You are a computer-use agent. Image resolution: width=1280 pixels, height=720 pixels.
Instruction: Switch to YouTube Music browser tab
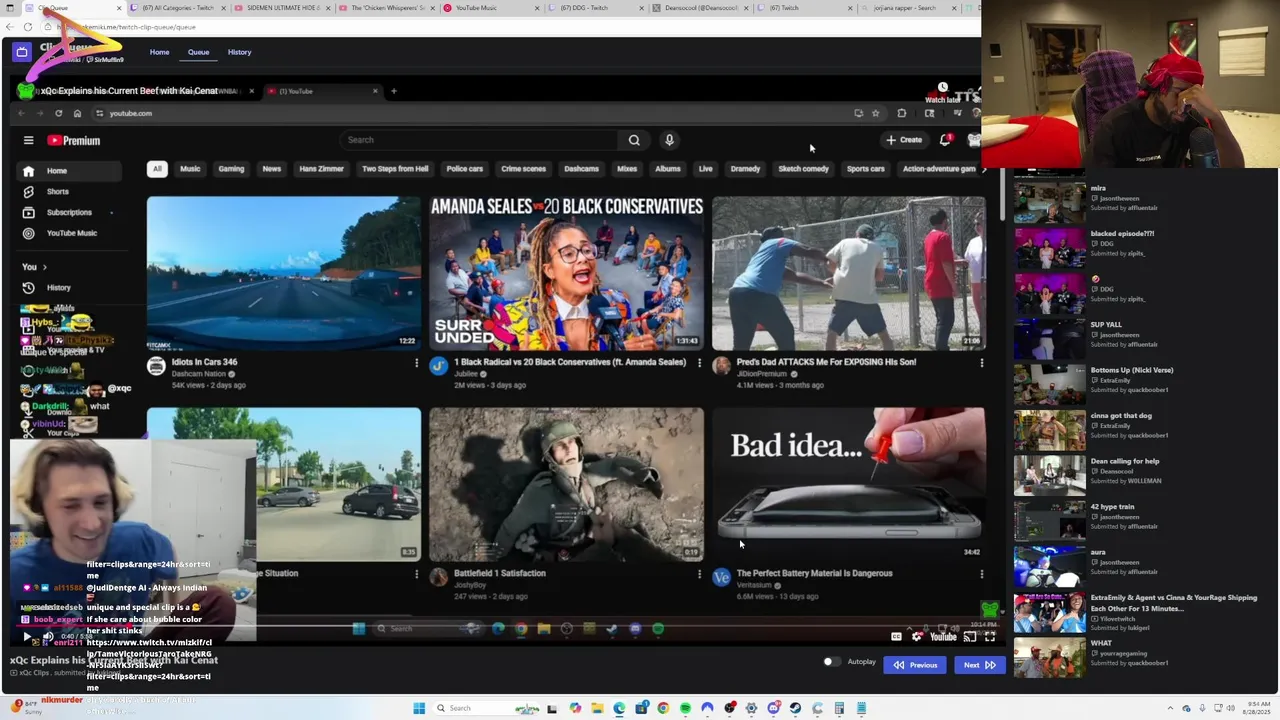tap(488, 8)
